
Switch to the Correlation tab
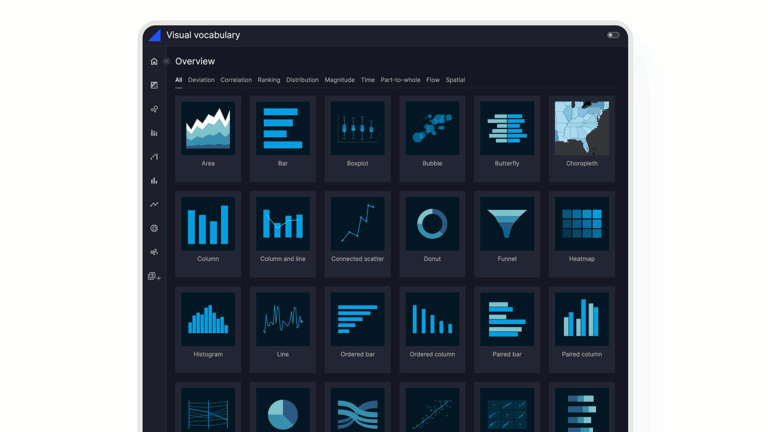pyautogui.click(x=236, y=80)
